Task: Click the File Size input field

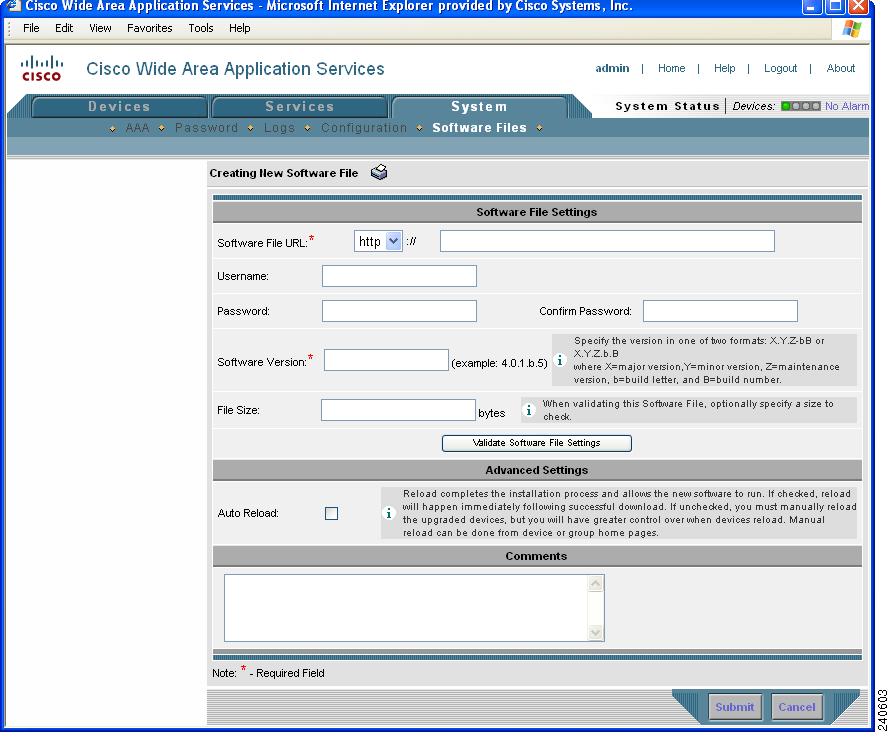Action: (398, 410)
